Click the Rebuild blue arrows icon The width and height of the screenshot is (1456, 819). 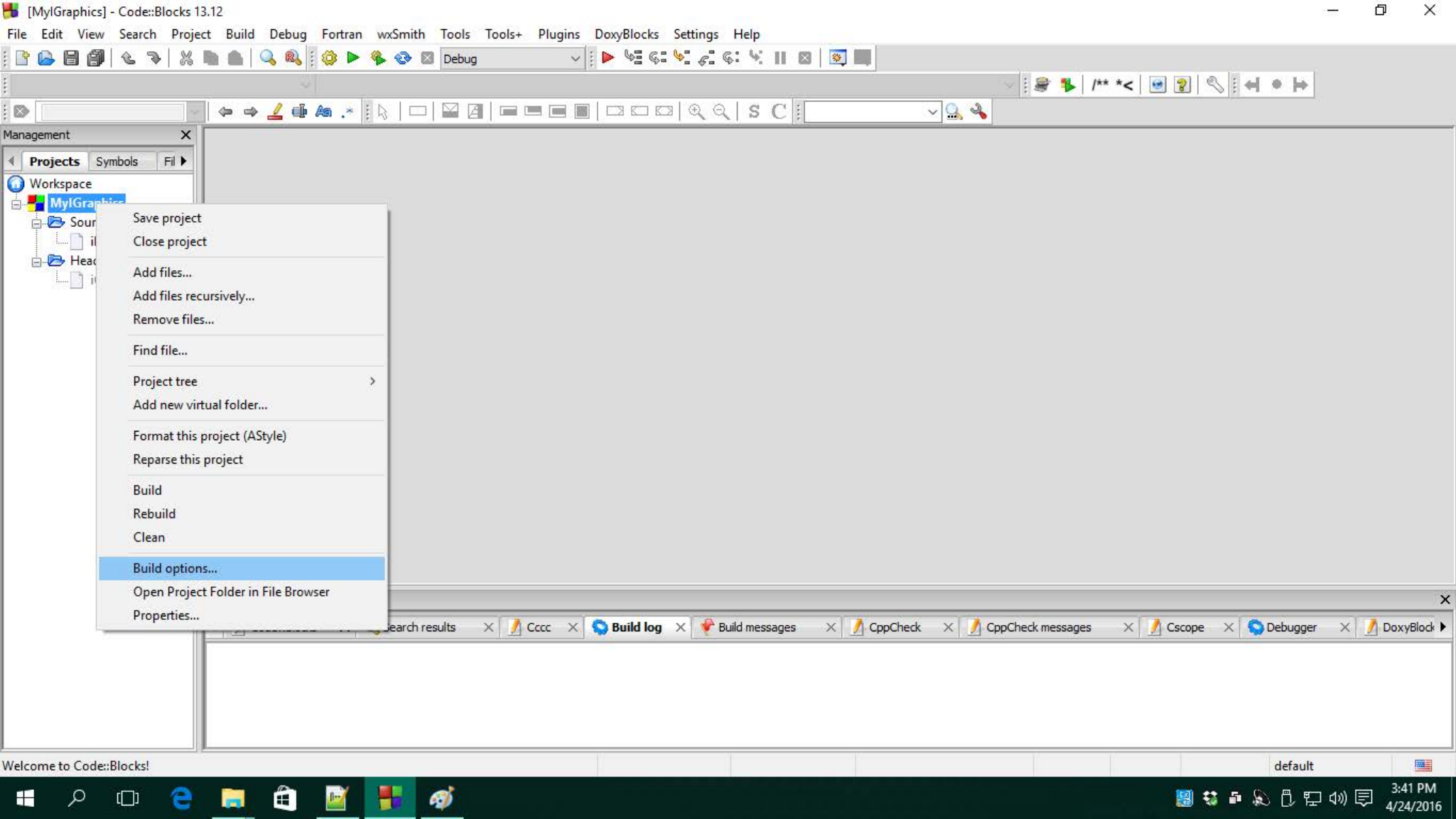[x=402, y=58]
